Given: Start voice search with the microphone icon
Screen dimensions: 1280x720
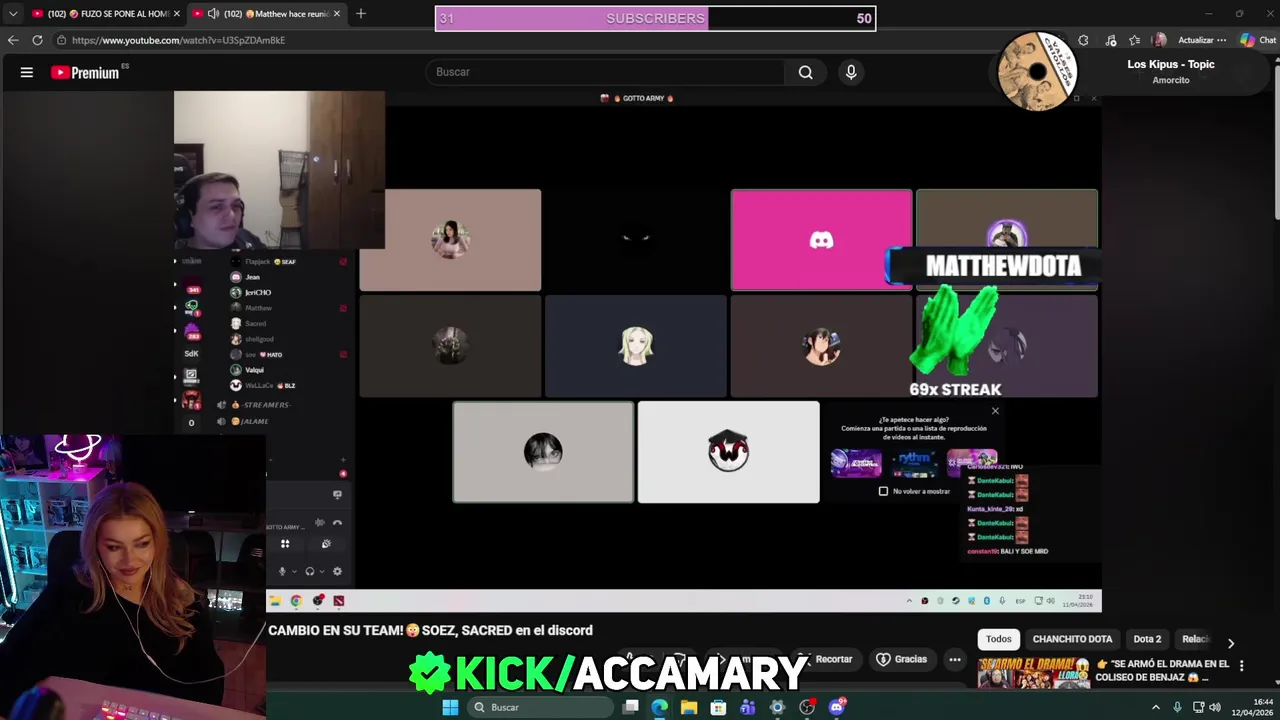Looking at the screenshot, I should pos(851,72).
